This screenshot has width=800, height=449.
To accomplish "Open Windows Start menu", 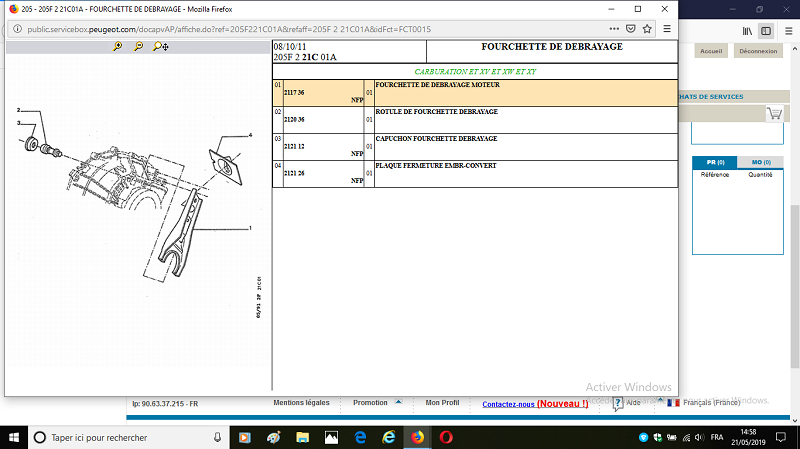I will pyautogui.click(x=14, y=437).
